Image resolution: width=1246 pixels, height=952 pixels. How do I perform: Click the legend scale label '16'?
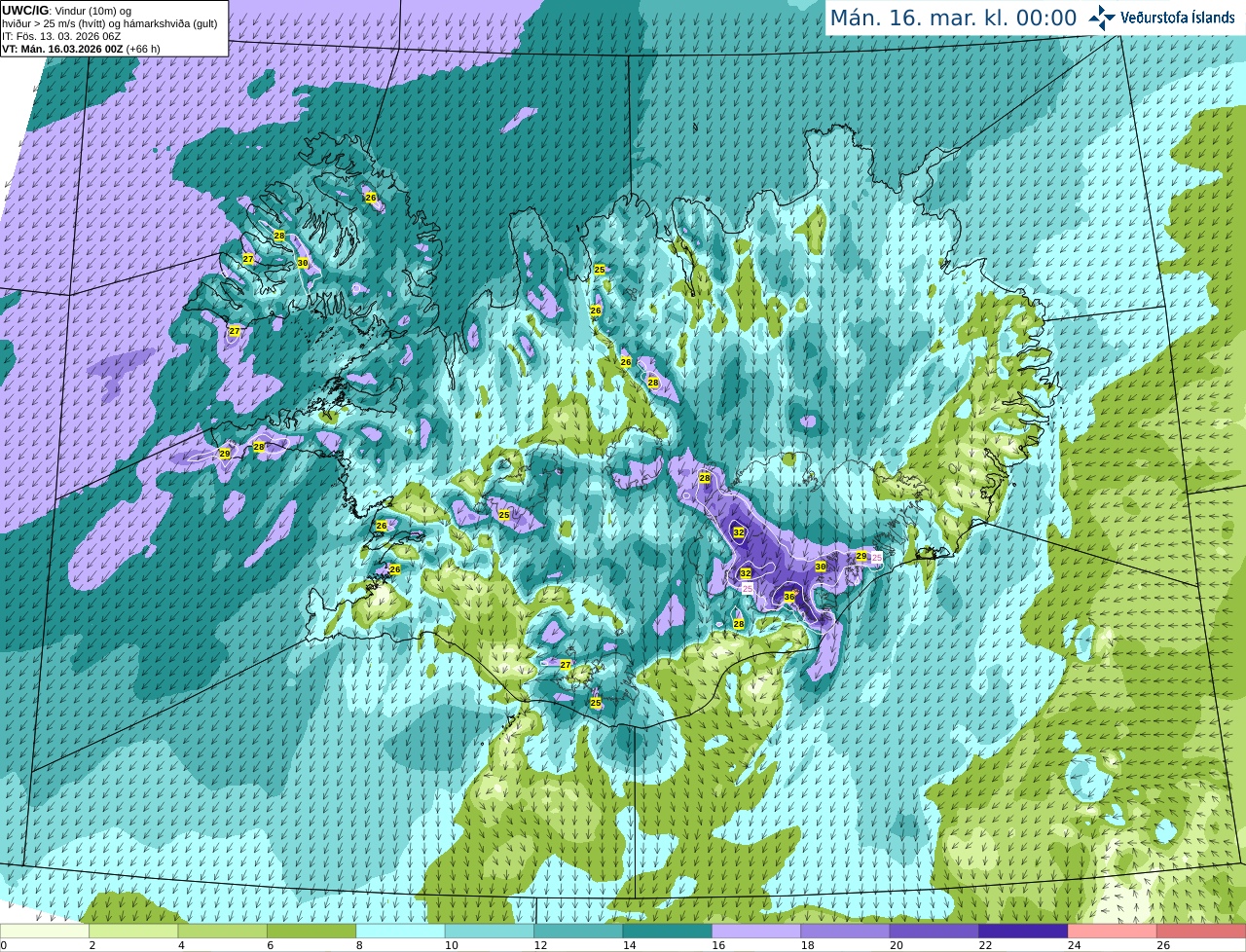coord(718,945)
